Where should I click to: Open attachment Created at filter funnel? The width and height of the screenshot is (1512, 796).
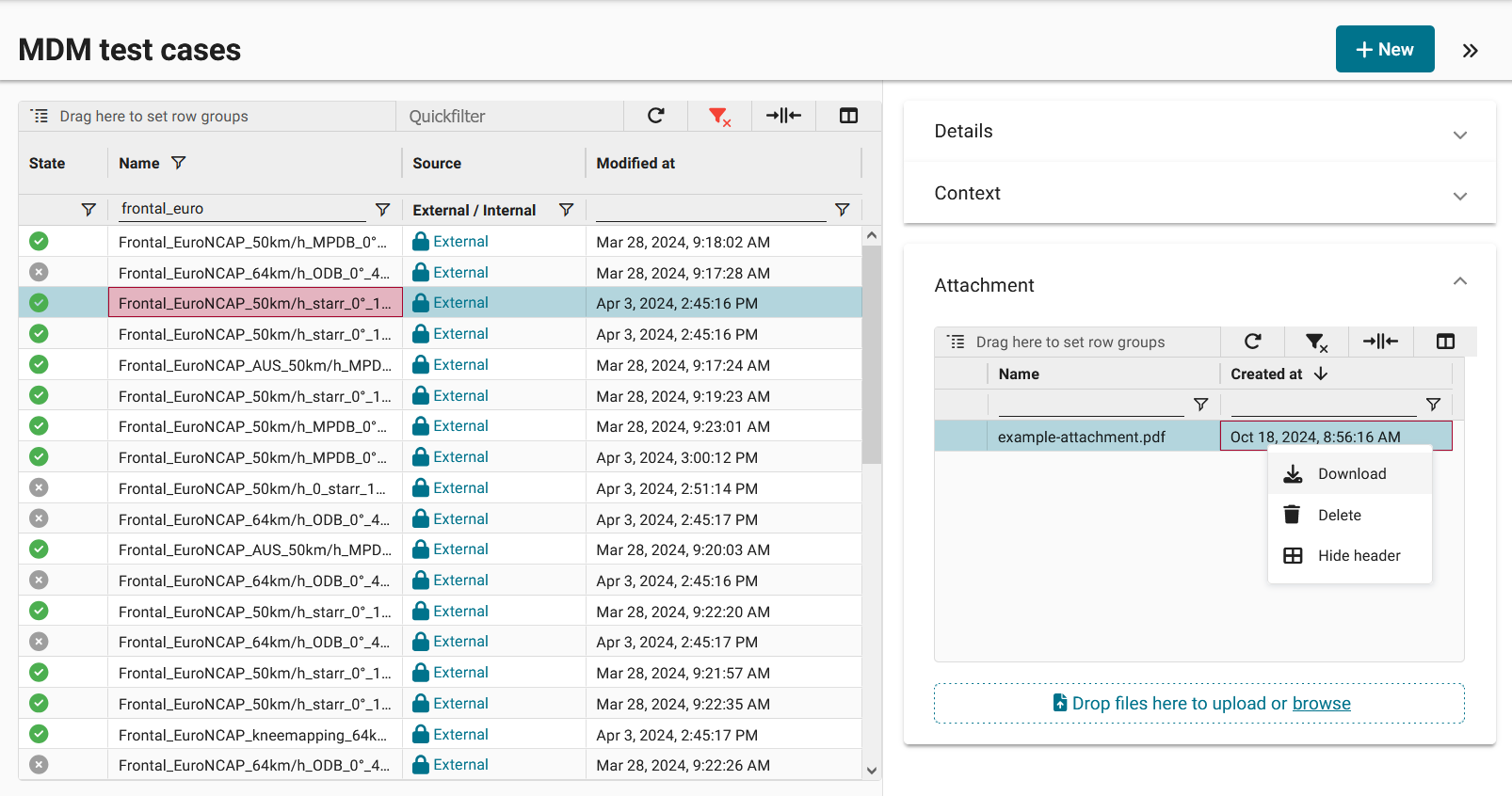[x=1433, y=404]
